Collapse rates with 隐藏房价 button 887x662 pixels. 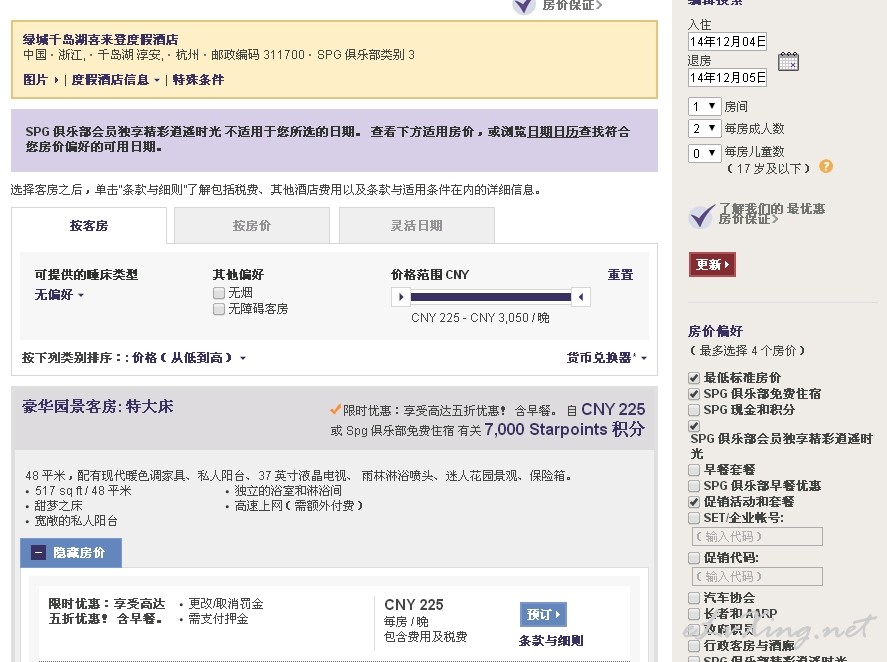71,553
